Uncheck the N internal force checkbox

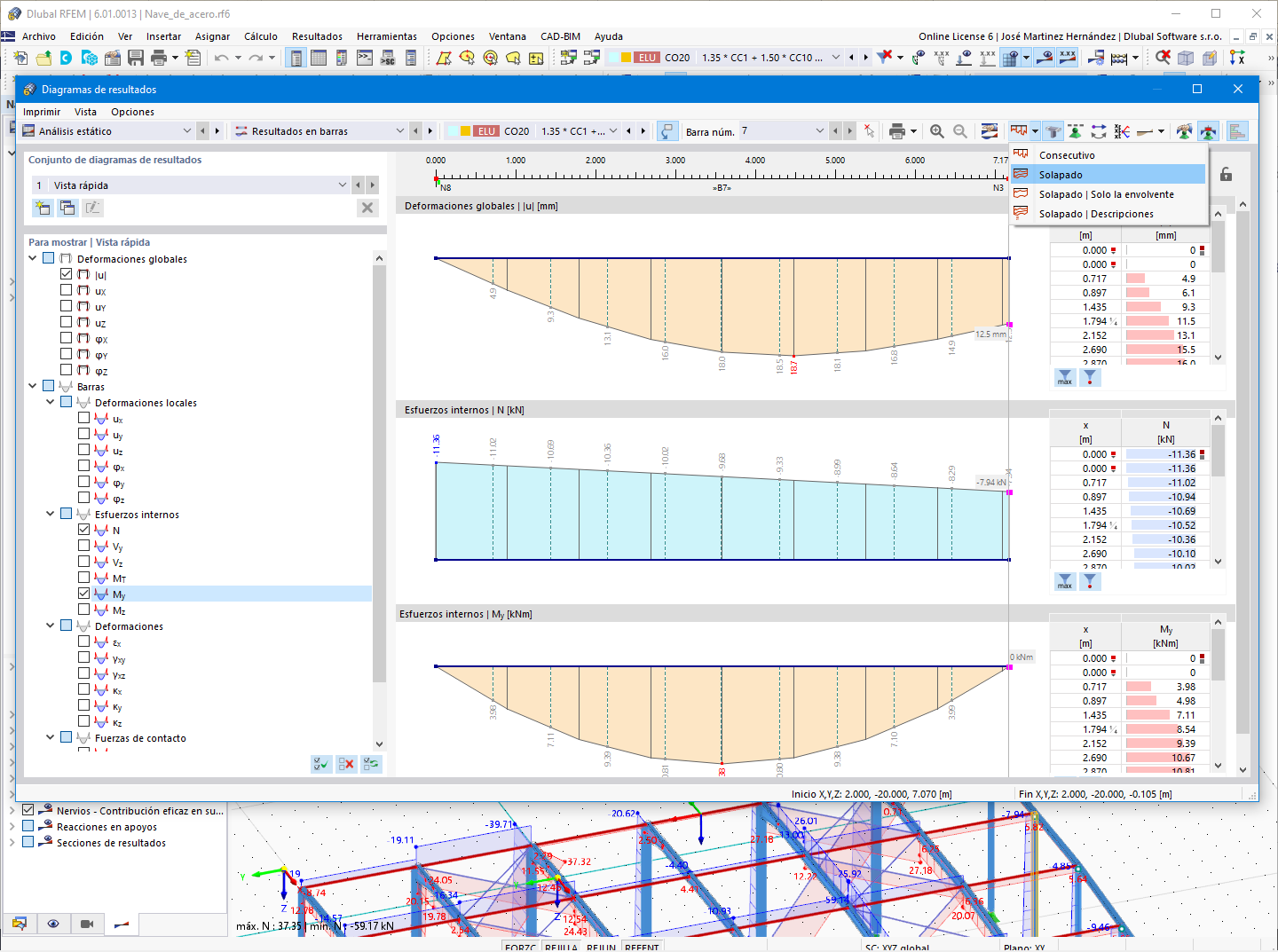tap(83, 530)
